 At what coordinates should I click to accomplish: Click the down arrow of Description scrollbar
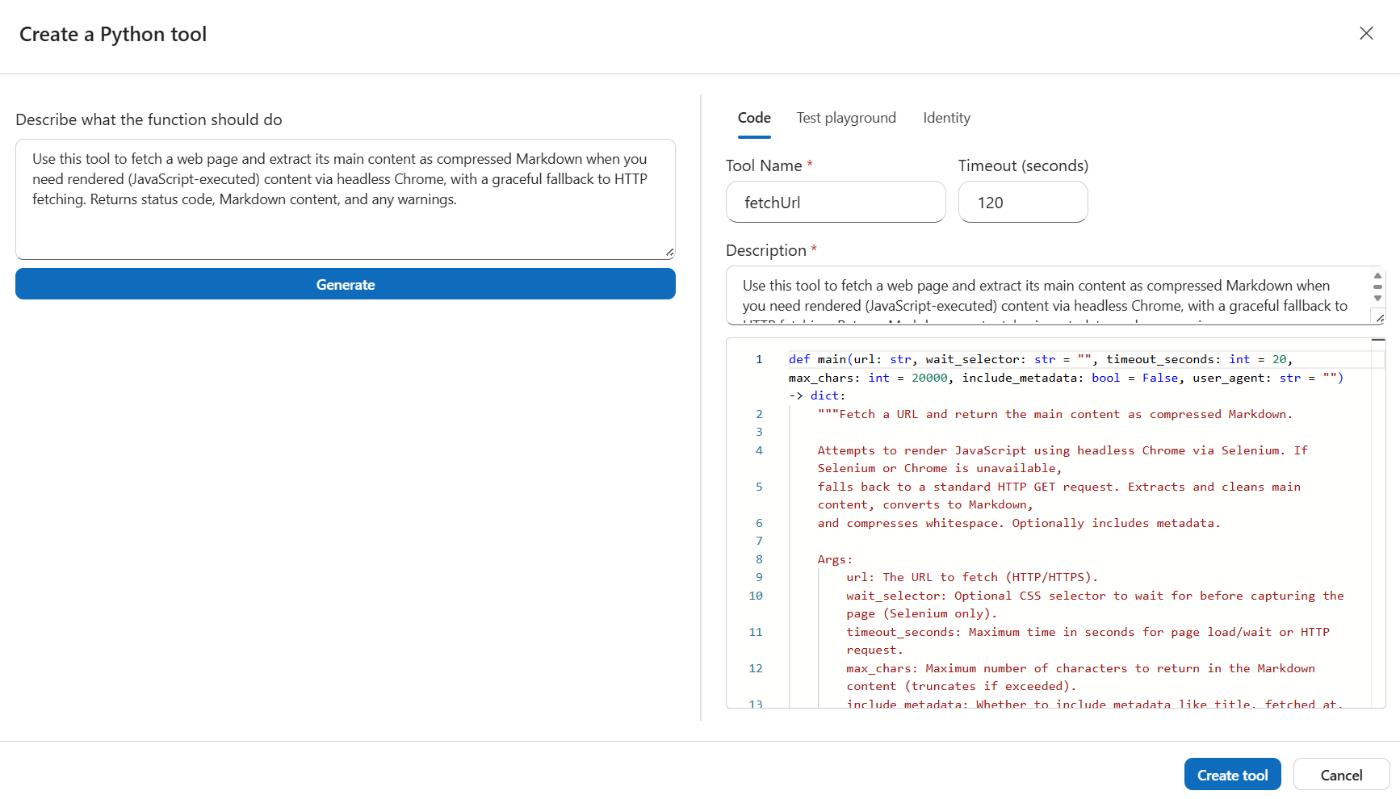coord(1378,297)
